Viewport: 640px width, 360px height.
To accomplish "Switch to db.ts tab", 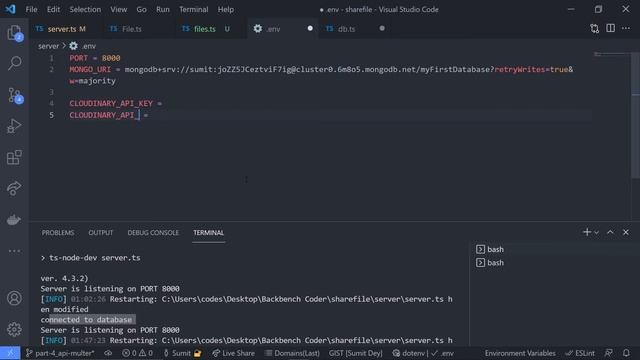I will (347, 29).
